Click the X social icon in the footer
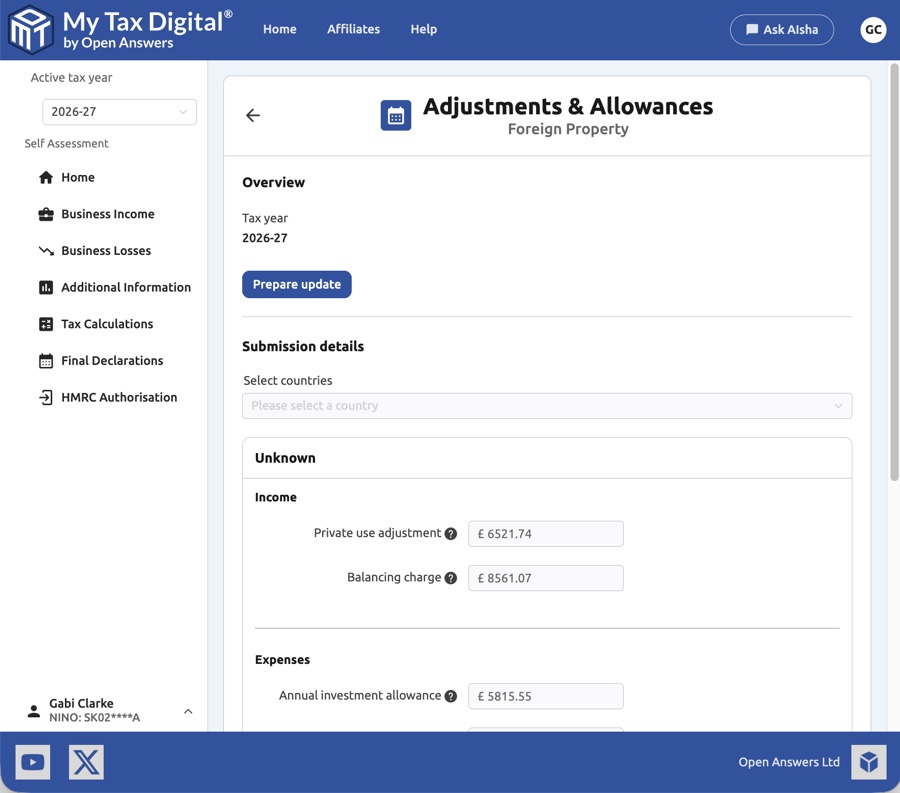 point(86,761)
